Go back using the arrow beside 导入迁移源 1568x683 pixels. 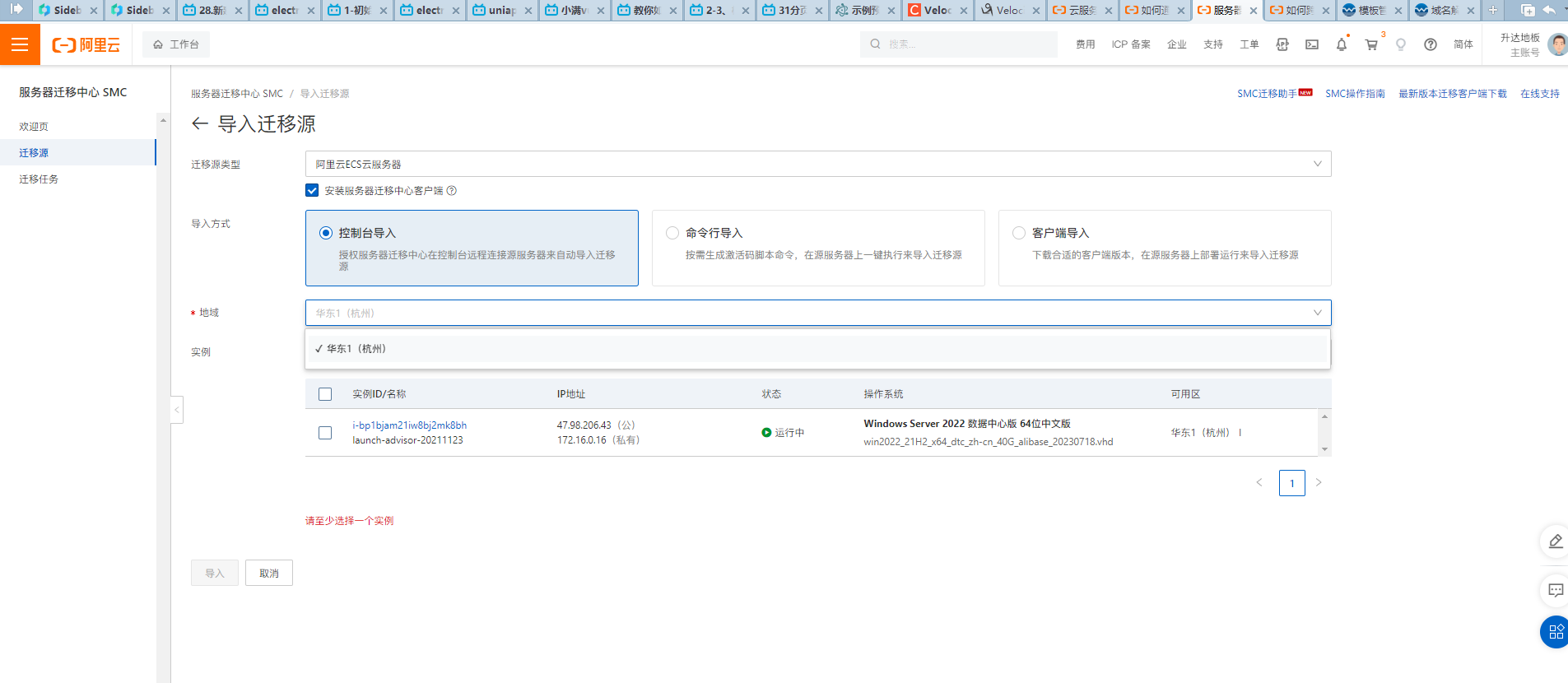point(199,123)
